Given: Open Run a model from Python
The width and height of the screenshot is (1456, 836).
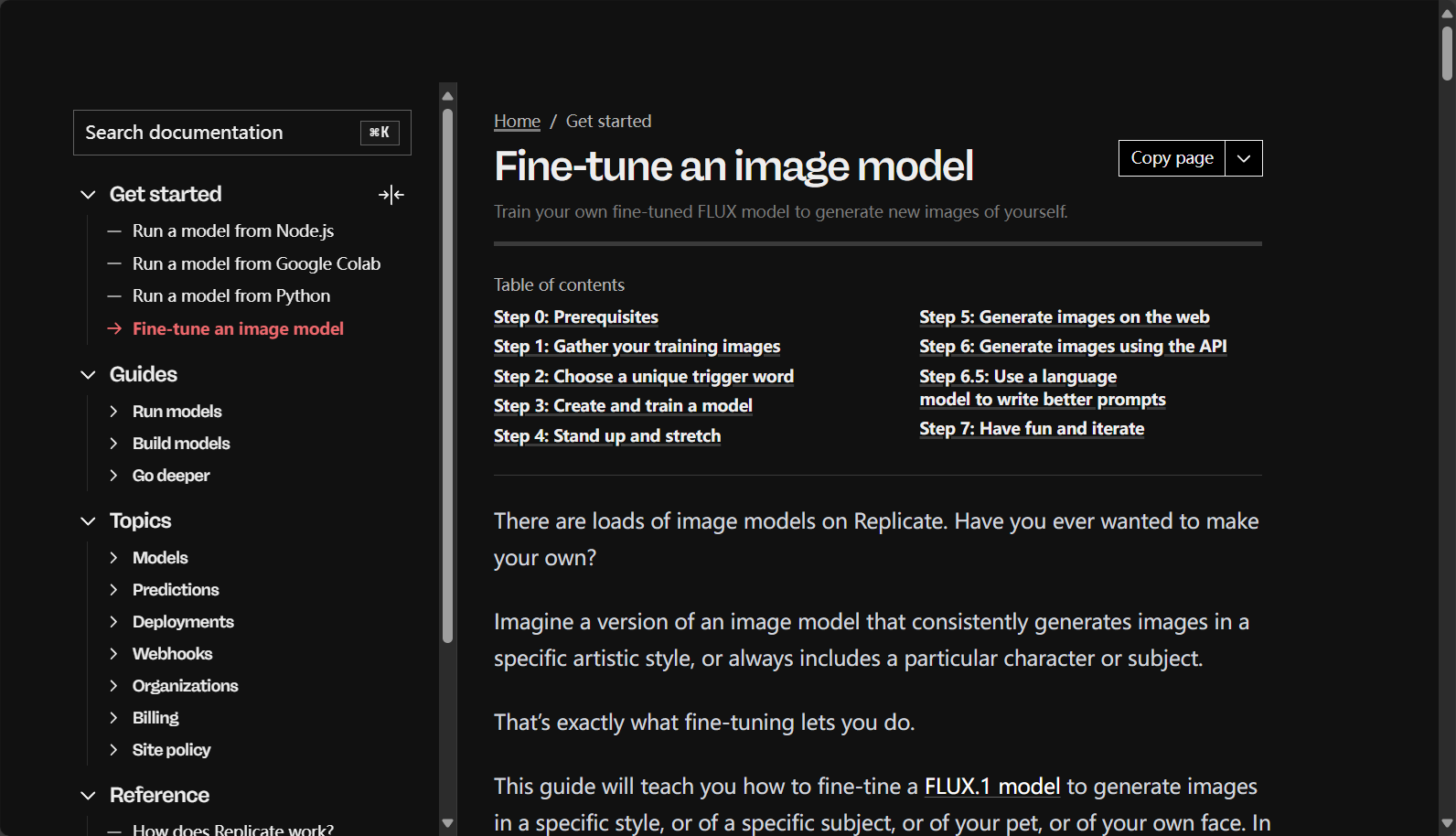Looking at the screenshot, I should [x=231, y=296].
